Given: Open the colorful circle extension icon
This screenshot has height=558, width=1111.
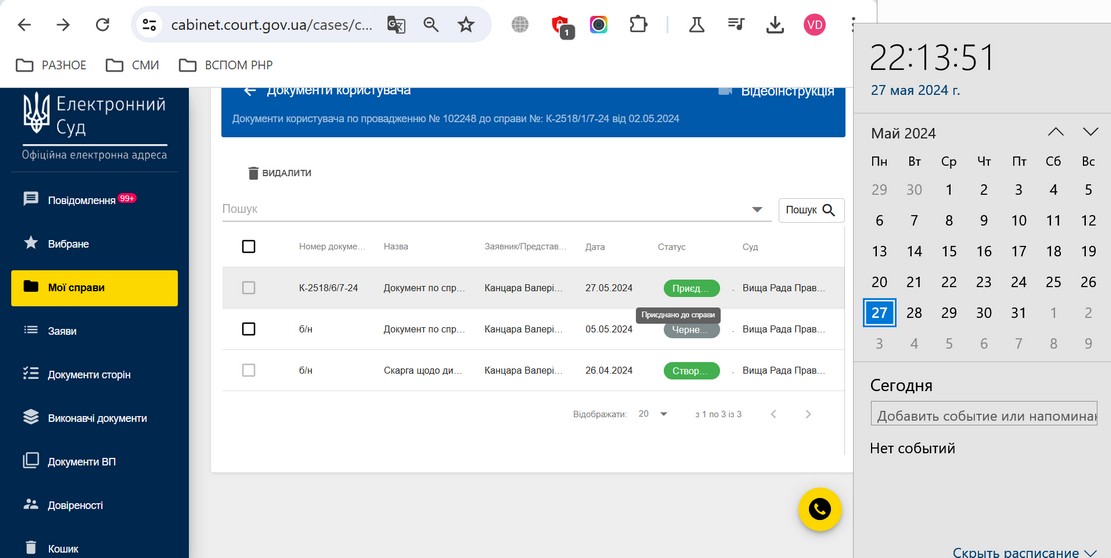Looking at the screenshot, I should (599, 25).
